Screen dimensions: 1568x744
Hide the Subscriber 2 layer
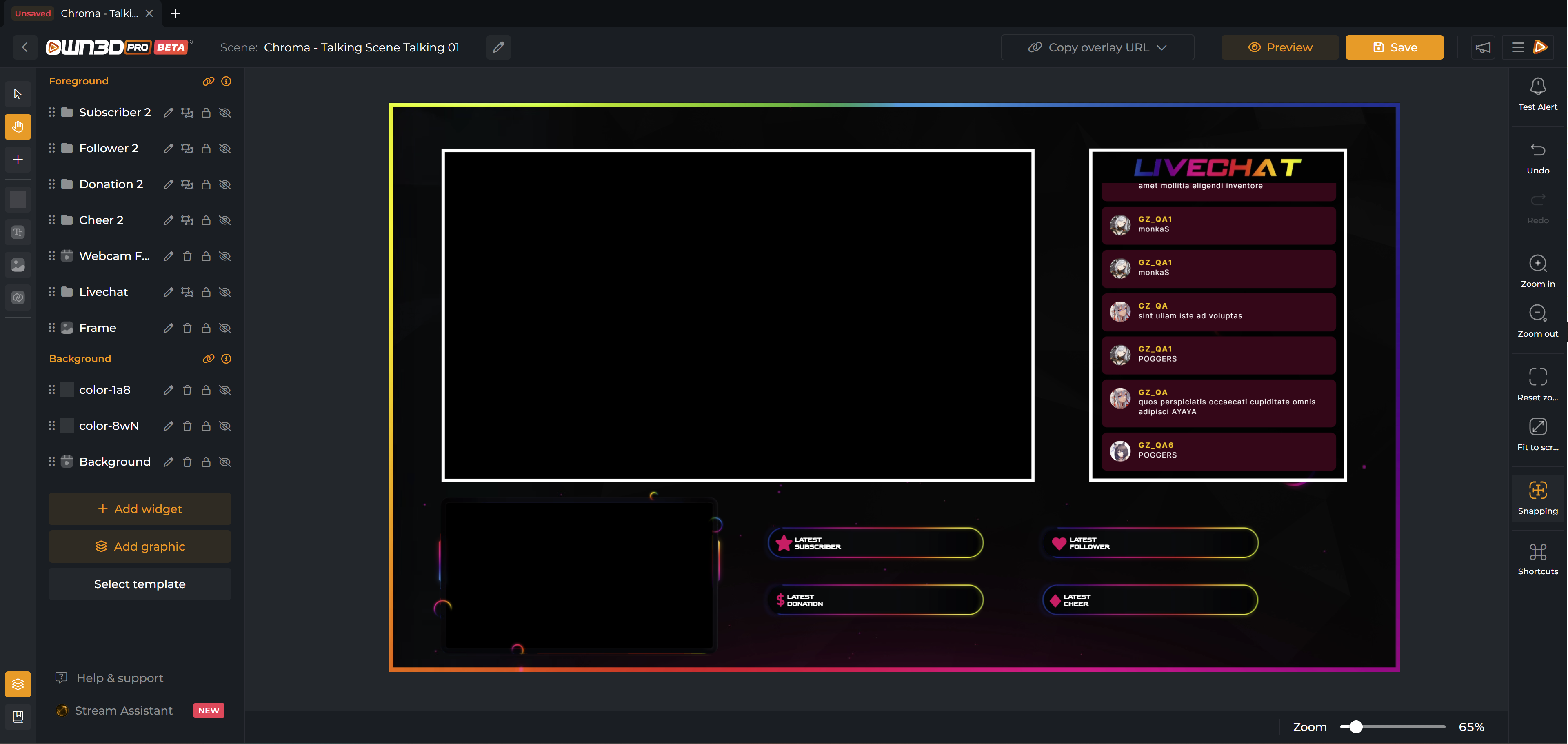point(225,113)
